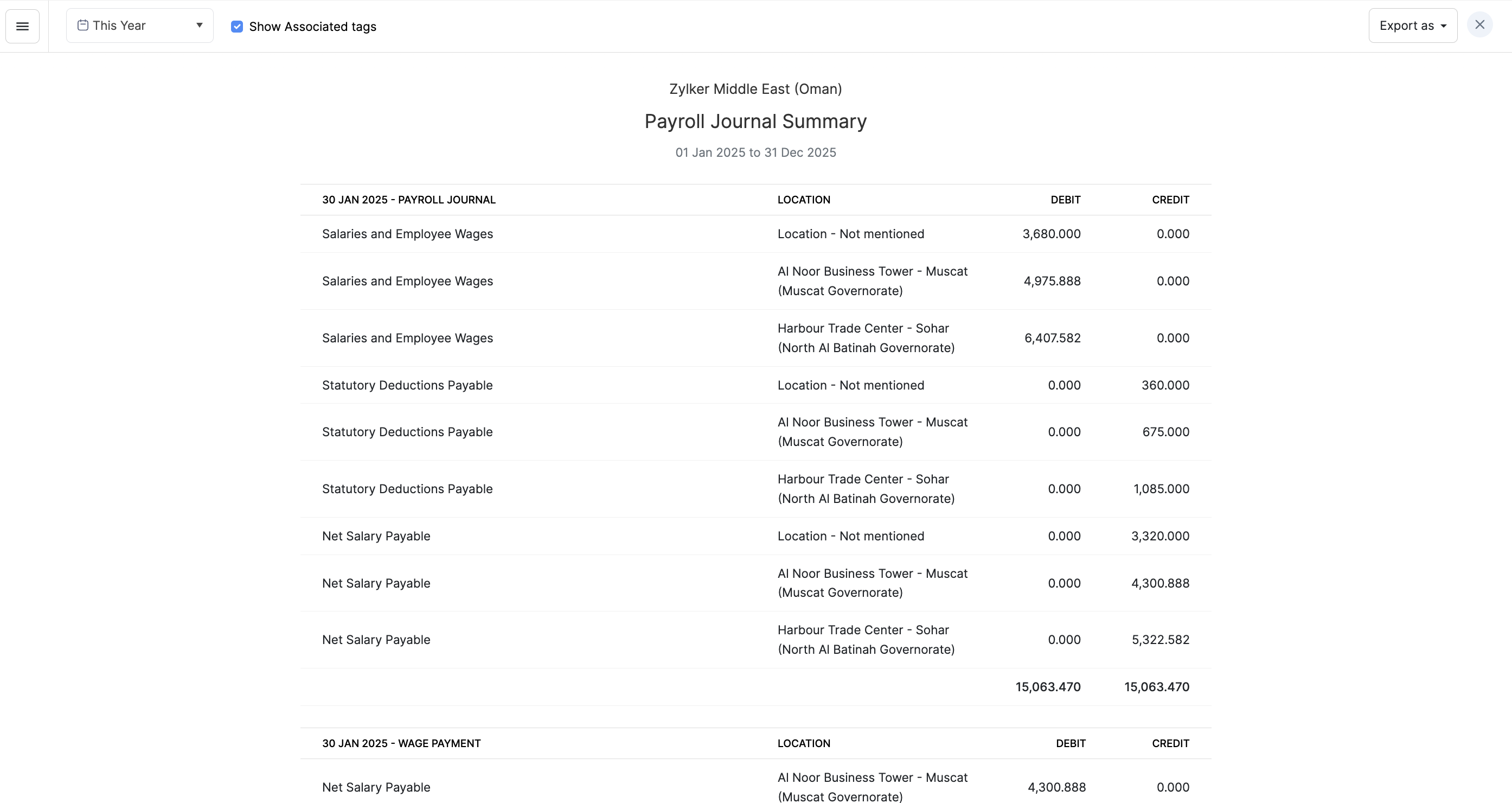
Task: Open the Export as dropdown
Action: [1406, 26]
